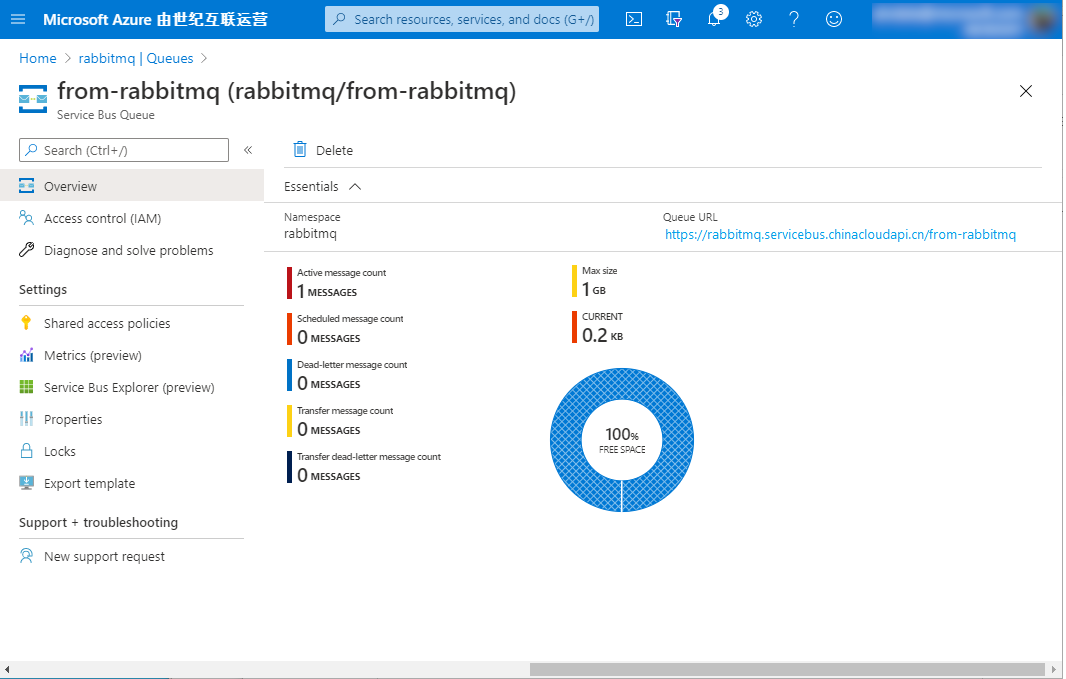Open the Directory + subscription filter icon
The height and width of the screenshot is (679, 1066).
coord(674,19)
